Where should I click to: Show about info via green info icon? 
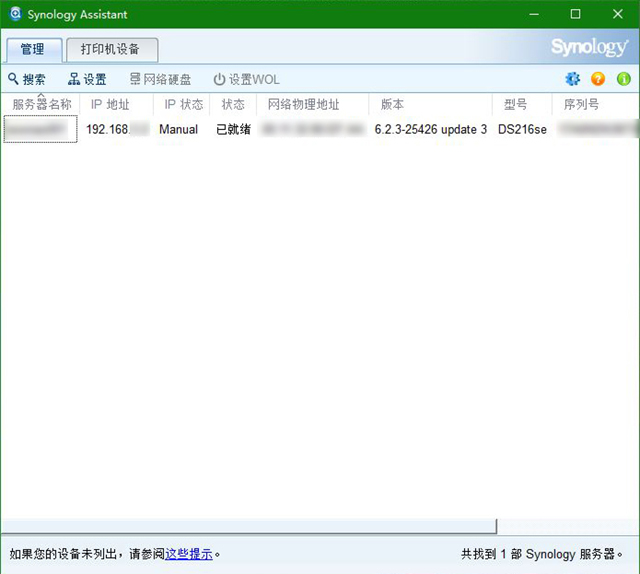pos(624,79)
